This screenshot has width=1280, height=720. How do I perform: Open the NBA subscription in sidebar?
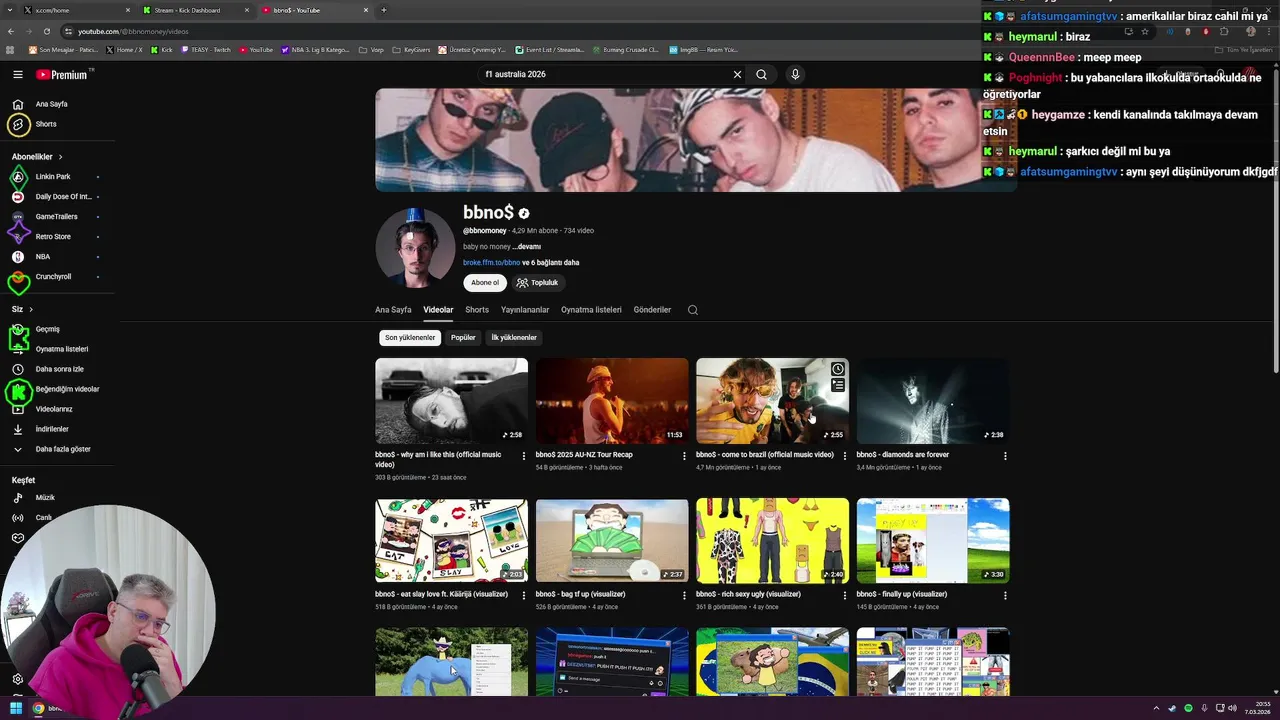(43, 257)
